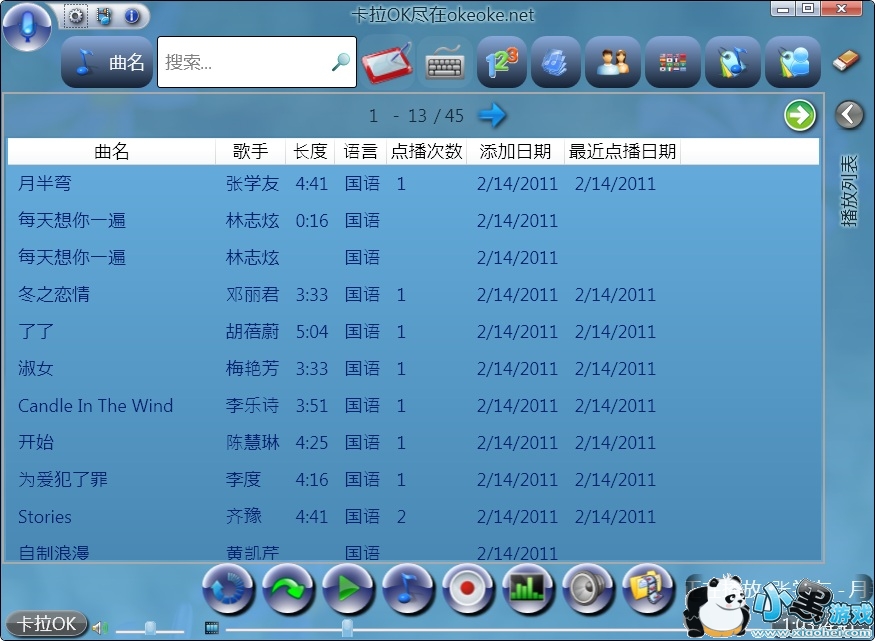Viewport: 875px width, 641px height.
Task: Select song 月半弯
Action: [x=45, y=183]
